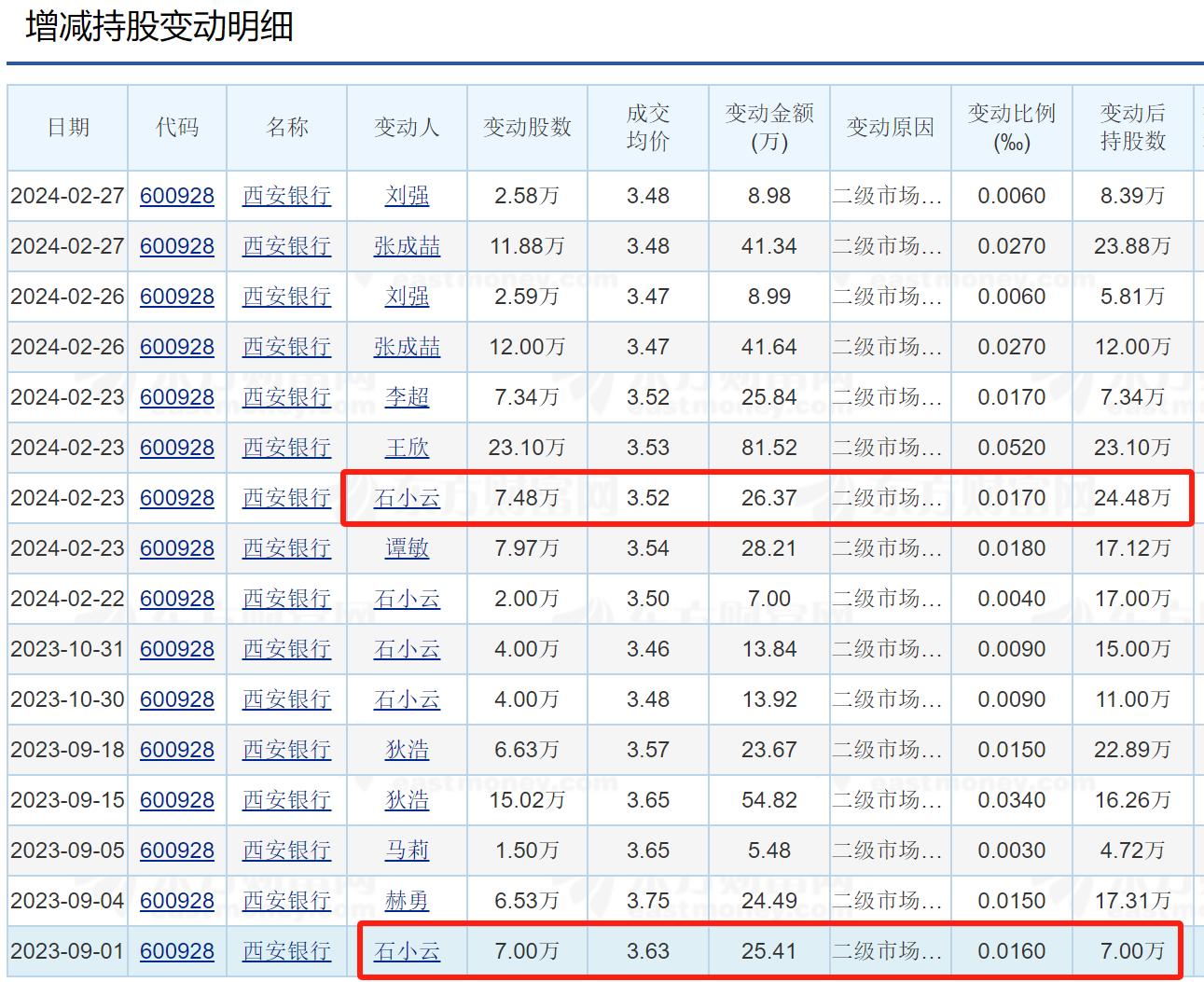Click 24.48万 holdings cell in 2024-02-23 row
Image resolution: width=1204 pixels, height=982 pixels.
click(x=1132, y=498)
